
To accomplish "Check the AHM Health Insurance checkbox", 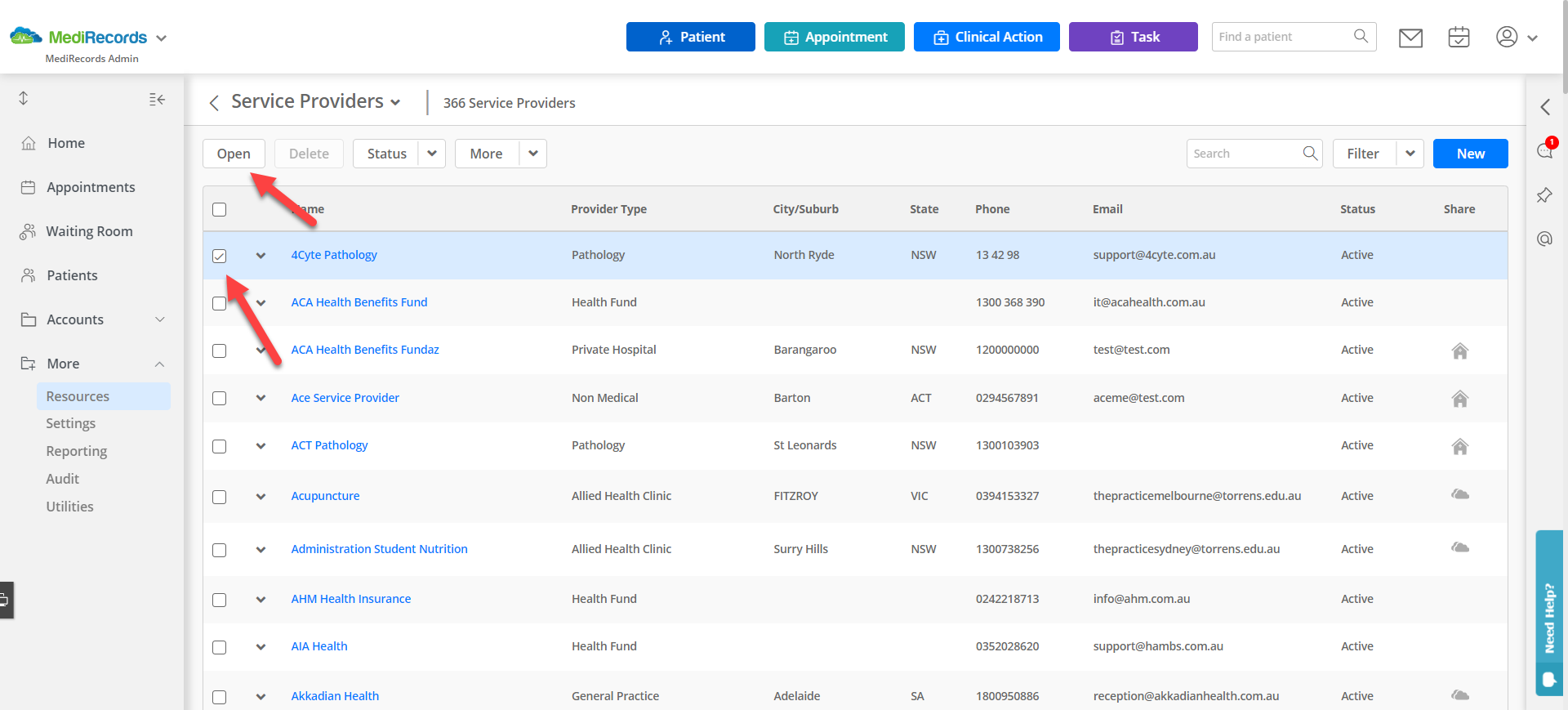I will [x=219, y=600].
